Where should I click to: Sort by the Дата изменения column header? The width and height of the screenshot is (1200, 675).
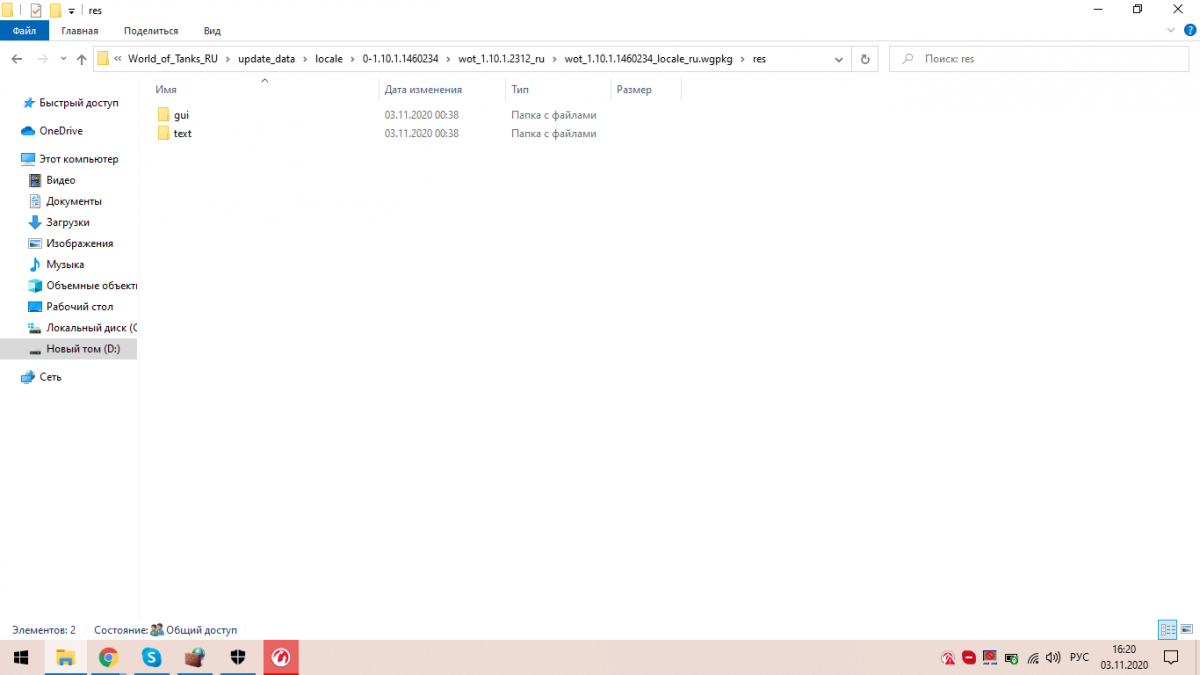(x=423, y=90)
